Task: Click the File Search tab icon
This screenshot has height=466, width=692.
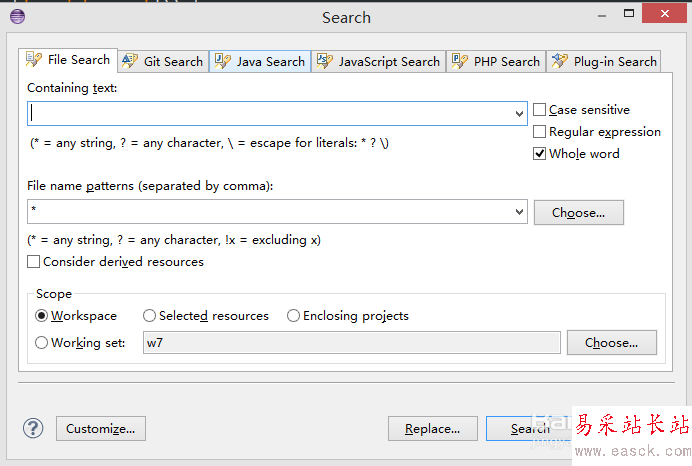Action: (34, 60)
